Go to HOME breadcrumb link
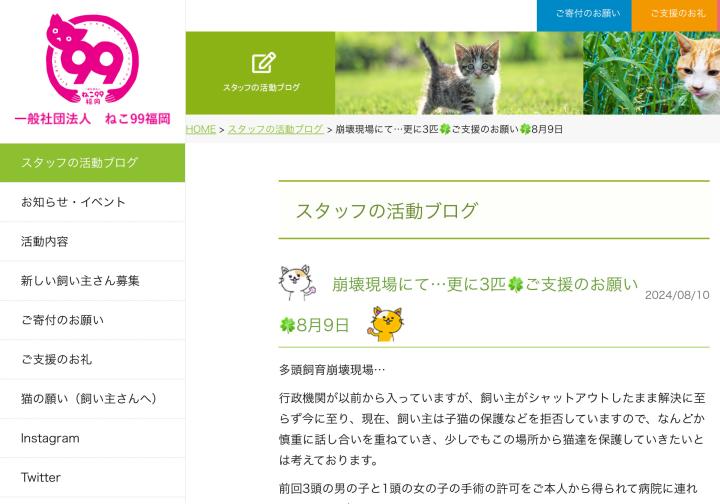 coord(201,129)
